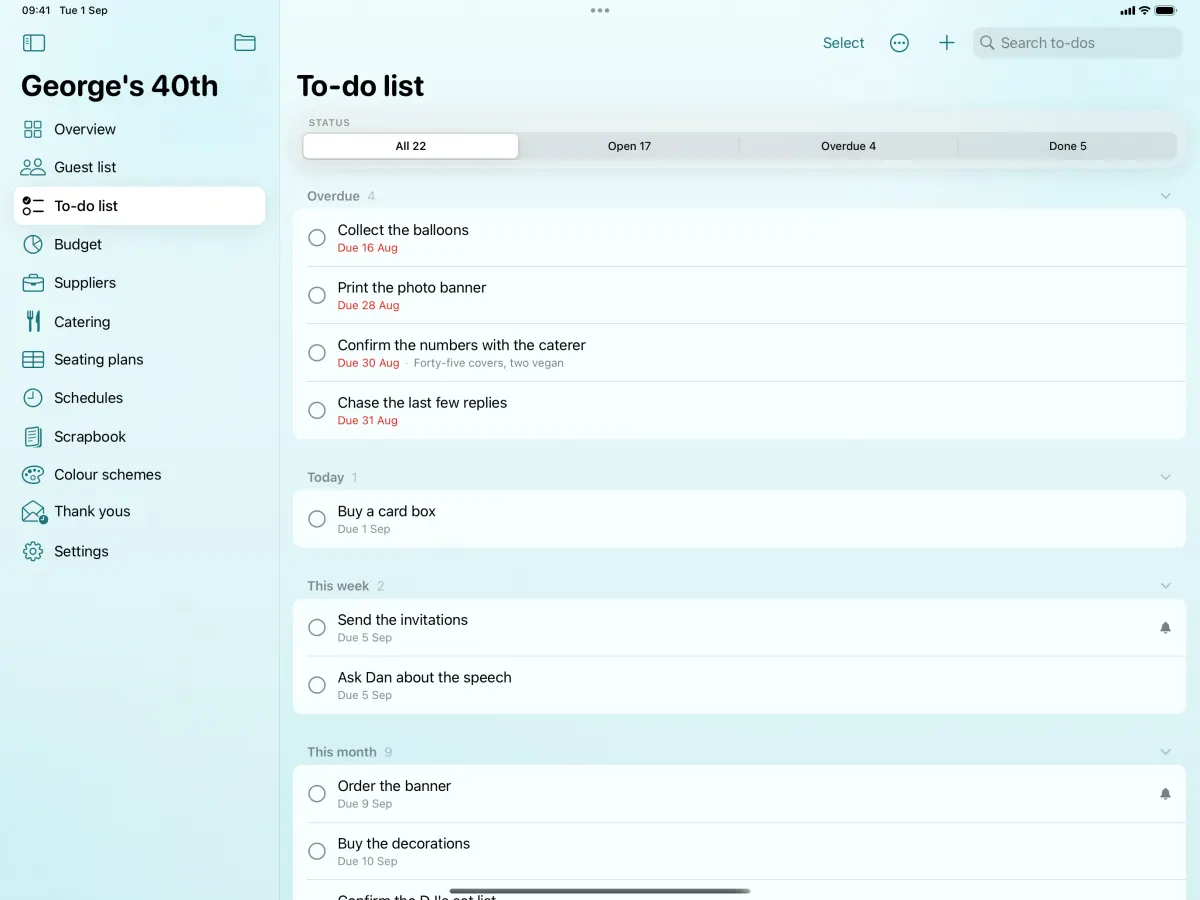
Task: Switch to the All 22 status tab
Action: (x=411, y=146)
